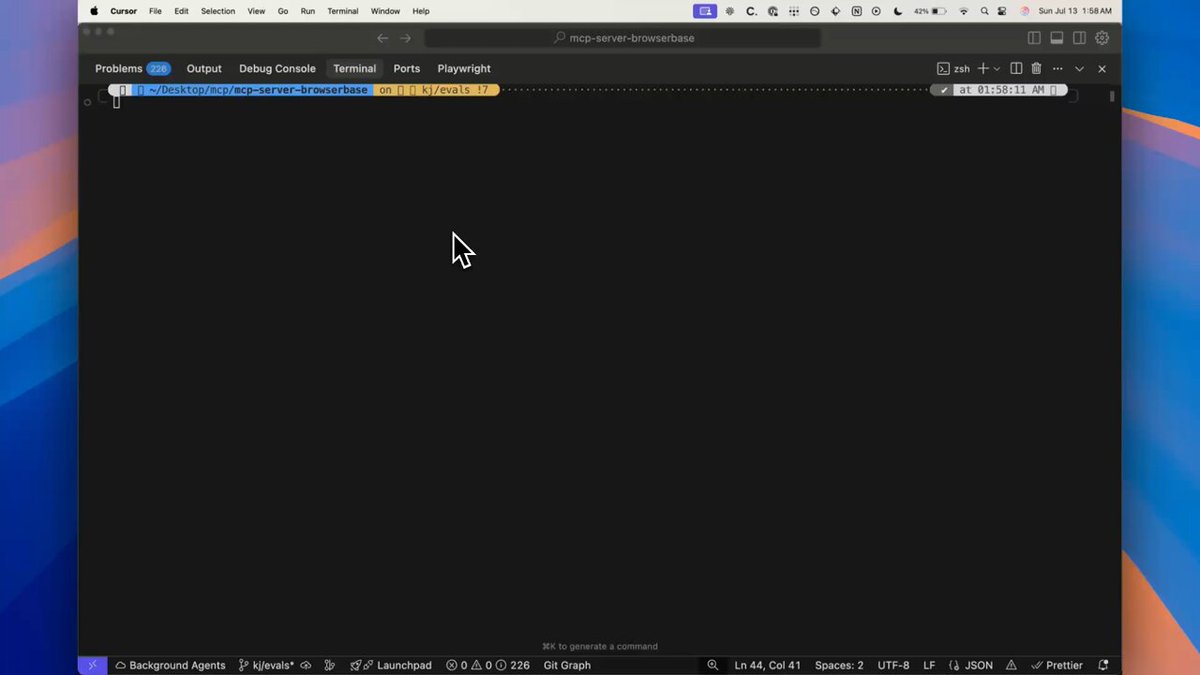
Task: Click the Notion icon in menu bar
Action: click(856, 11)
